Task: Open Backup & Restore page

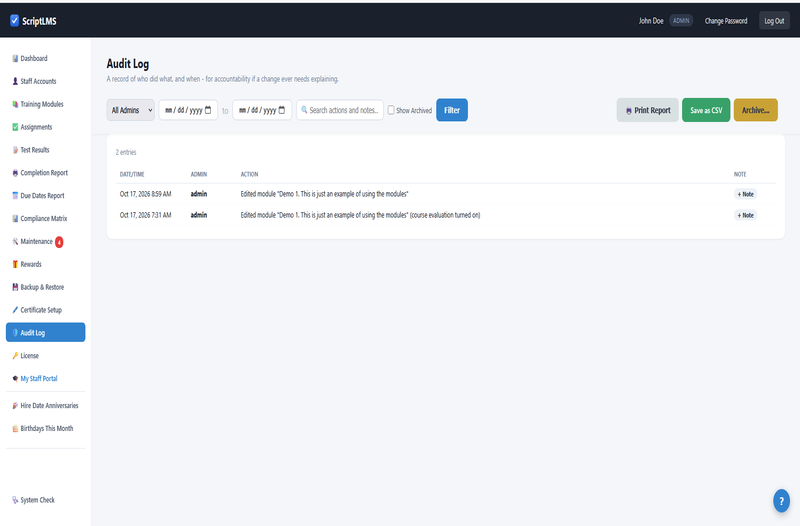Action: [45, 287]
